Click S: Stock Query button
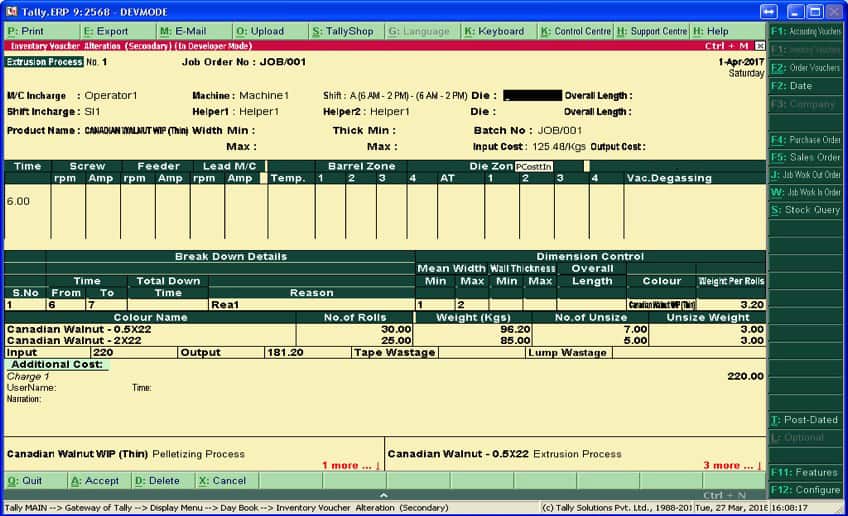This screenshot has width=848, height=516. (806, 210)
